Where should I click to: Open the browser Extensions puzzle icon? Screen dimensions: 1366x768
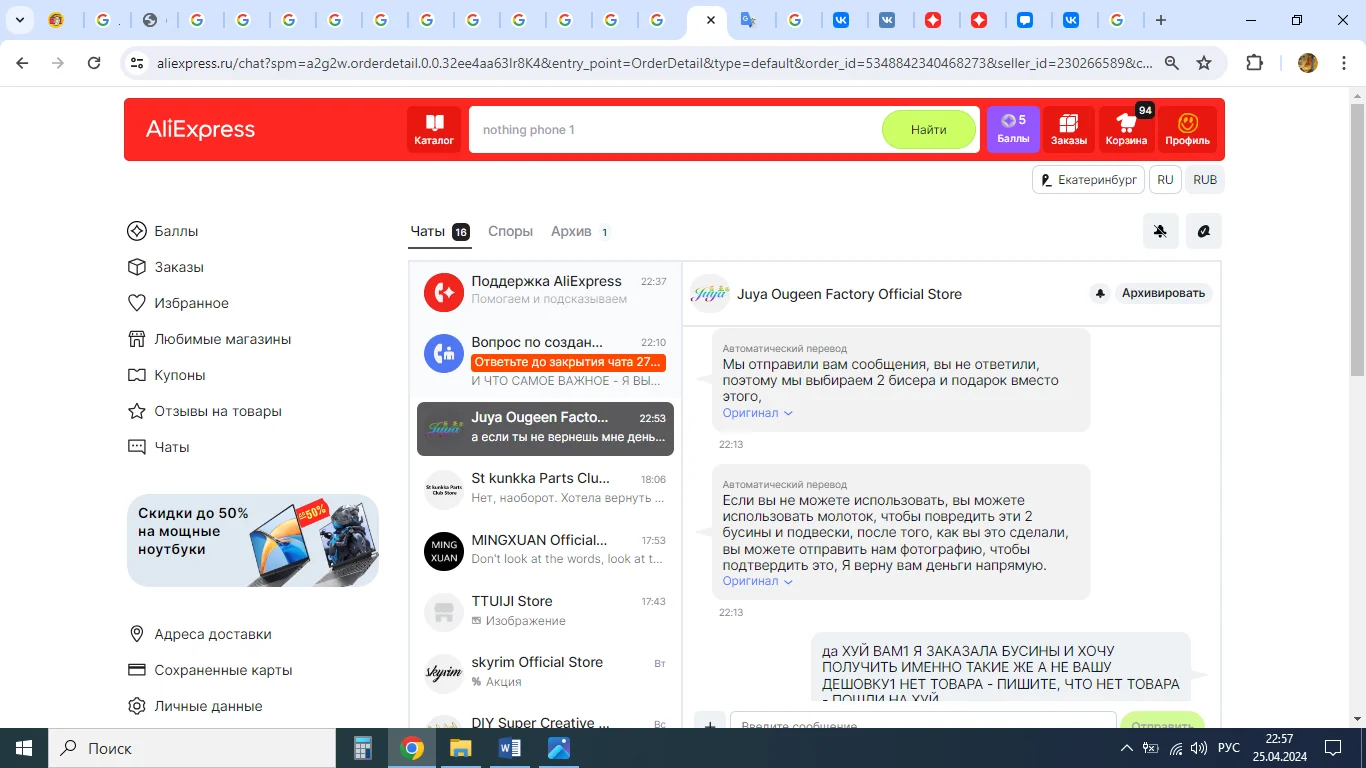click(1254, 63)
